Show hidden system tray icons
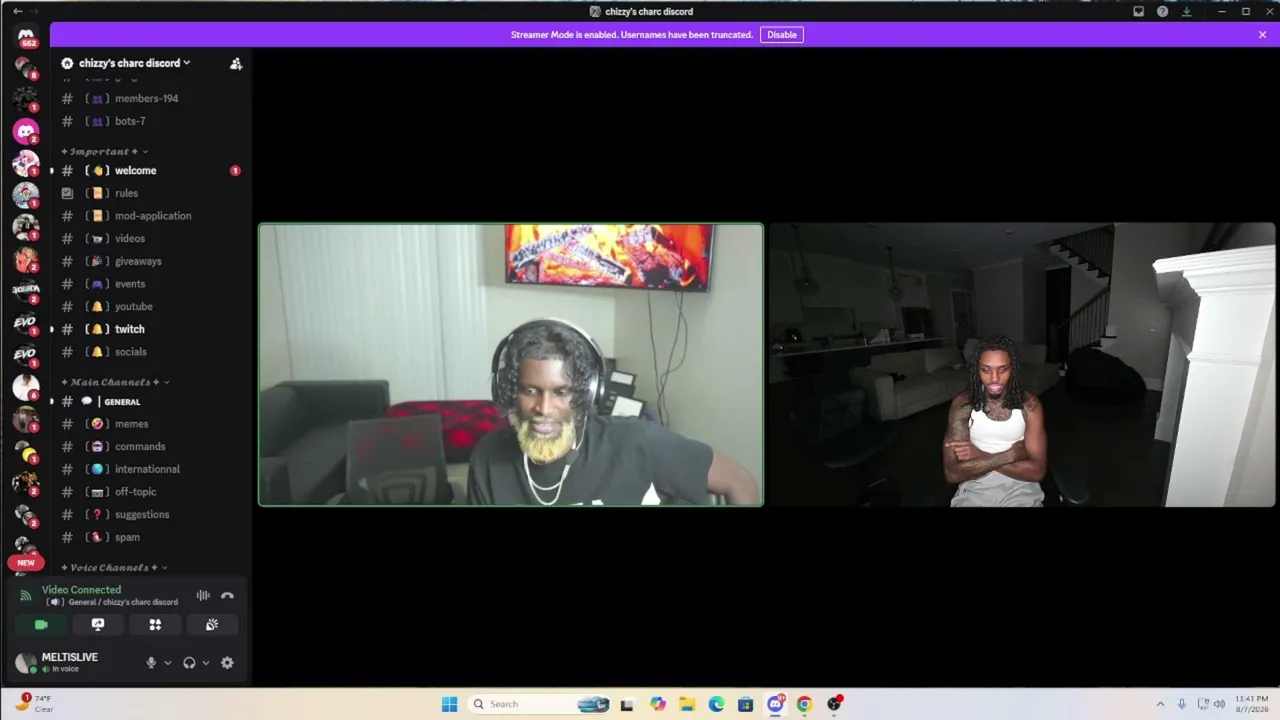Viewport: 1280px width, 720px height. click(1160, 704)
